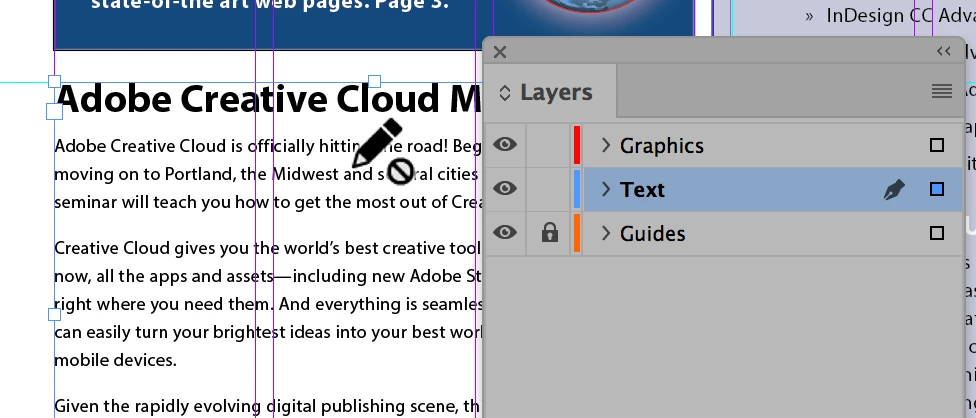Click the text "InDesign CC Adva" at right
The height and width of the screenshot is (418, 976).
click(x=901, y=16)
